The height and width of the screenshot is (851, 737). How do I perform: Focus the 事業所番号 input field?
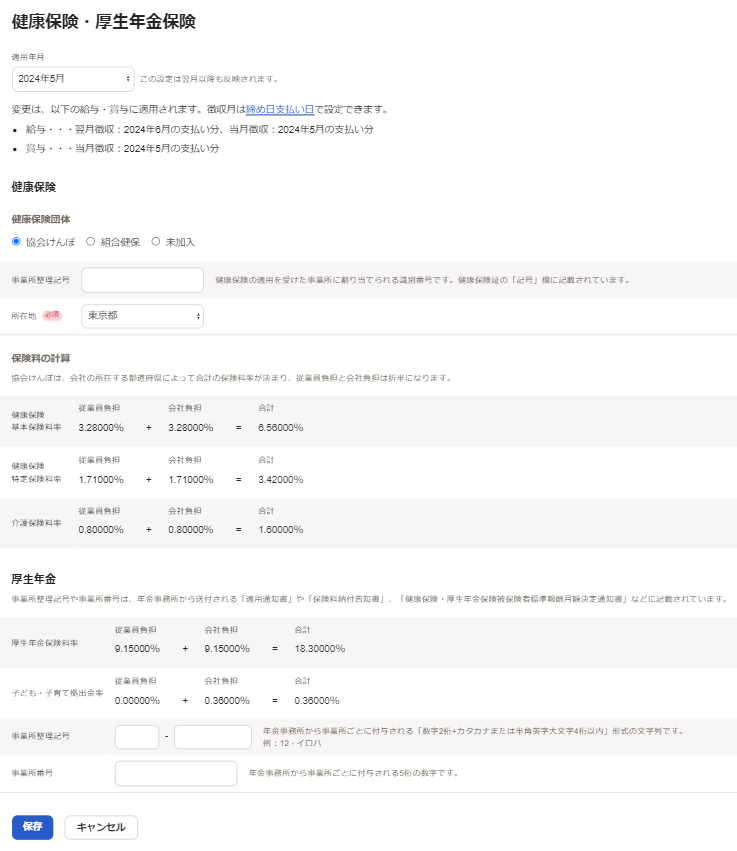[176, 773]
